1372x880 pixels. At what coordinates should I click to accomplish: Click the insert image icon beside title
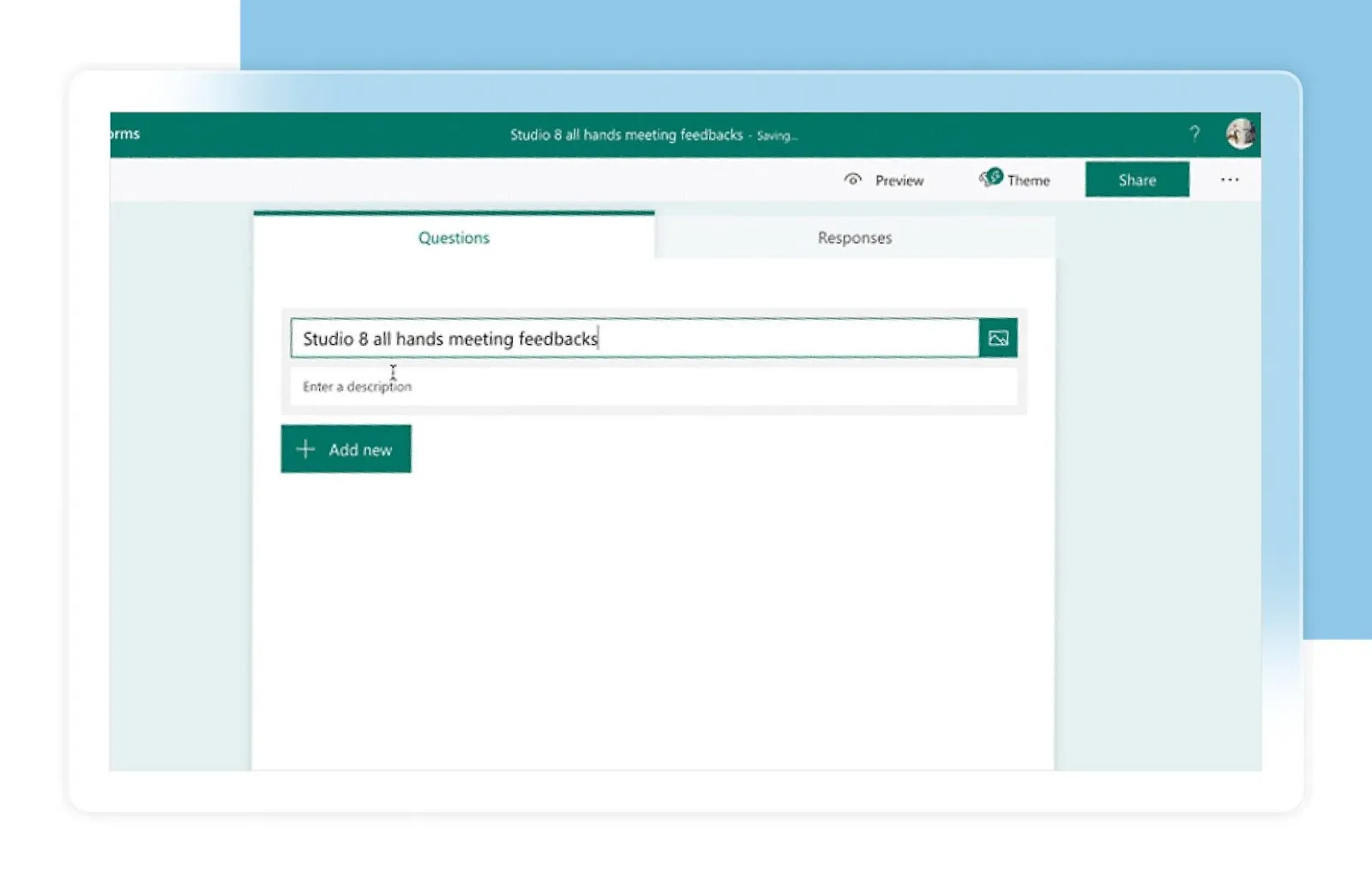(998, 339)
